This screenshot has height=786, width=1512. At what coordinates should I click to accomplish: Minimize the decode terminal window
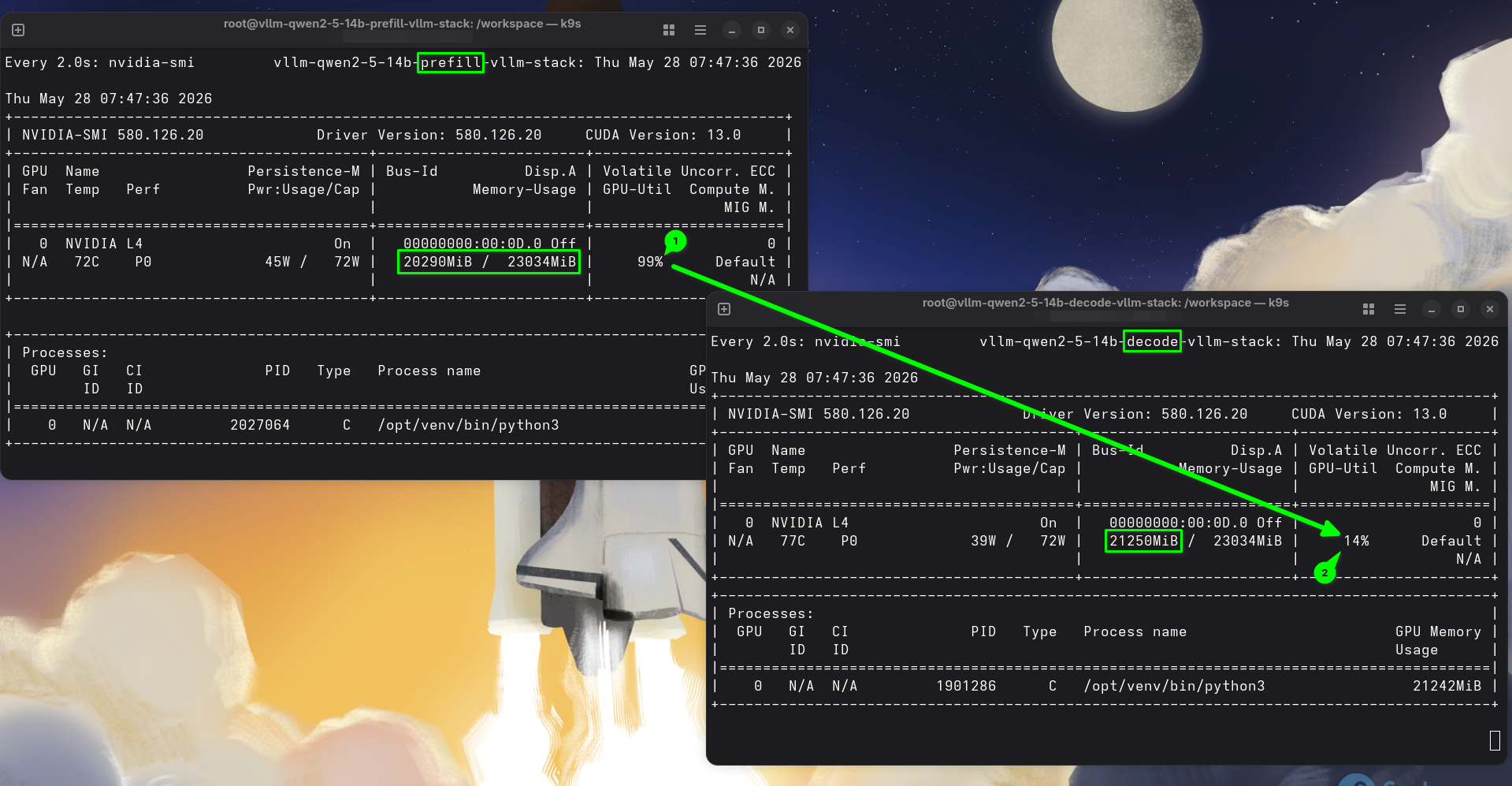pos(1432,310)
